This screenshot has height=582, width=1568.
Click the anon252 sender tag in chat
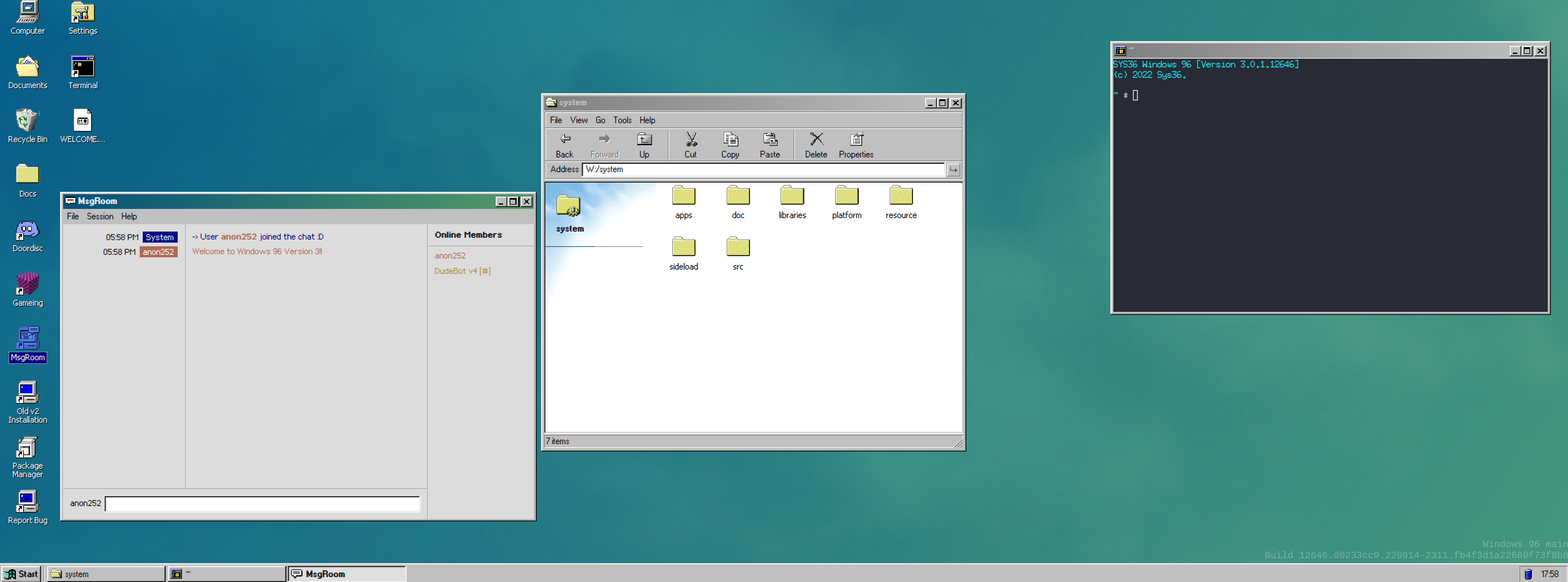pyautogui.click(x=159, y=252)
